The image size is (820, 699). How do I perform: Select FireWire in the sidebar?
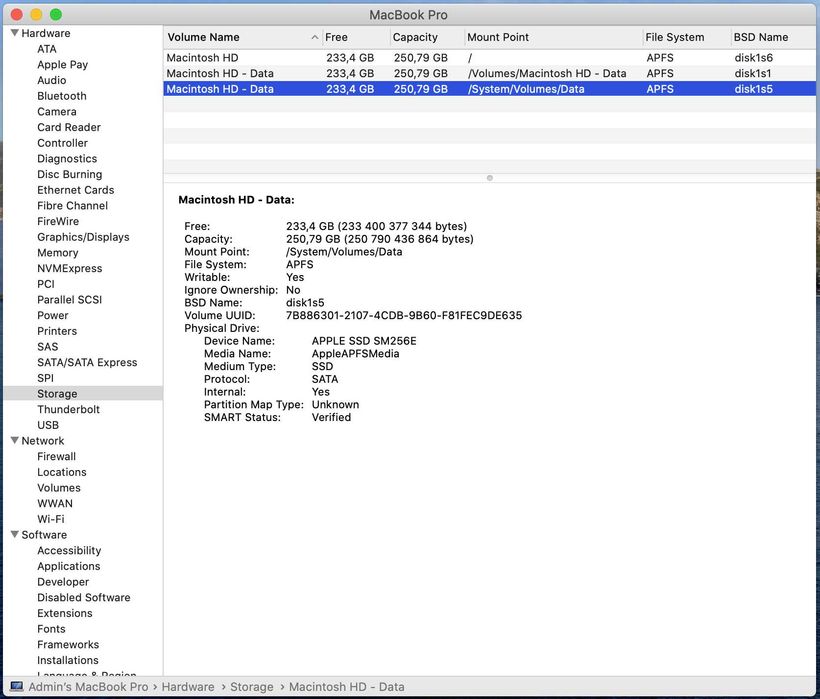coord(58,221)
